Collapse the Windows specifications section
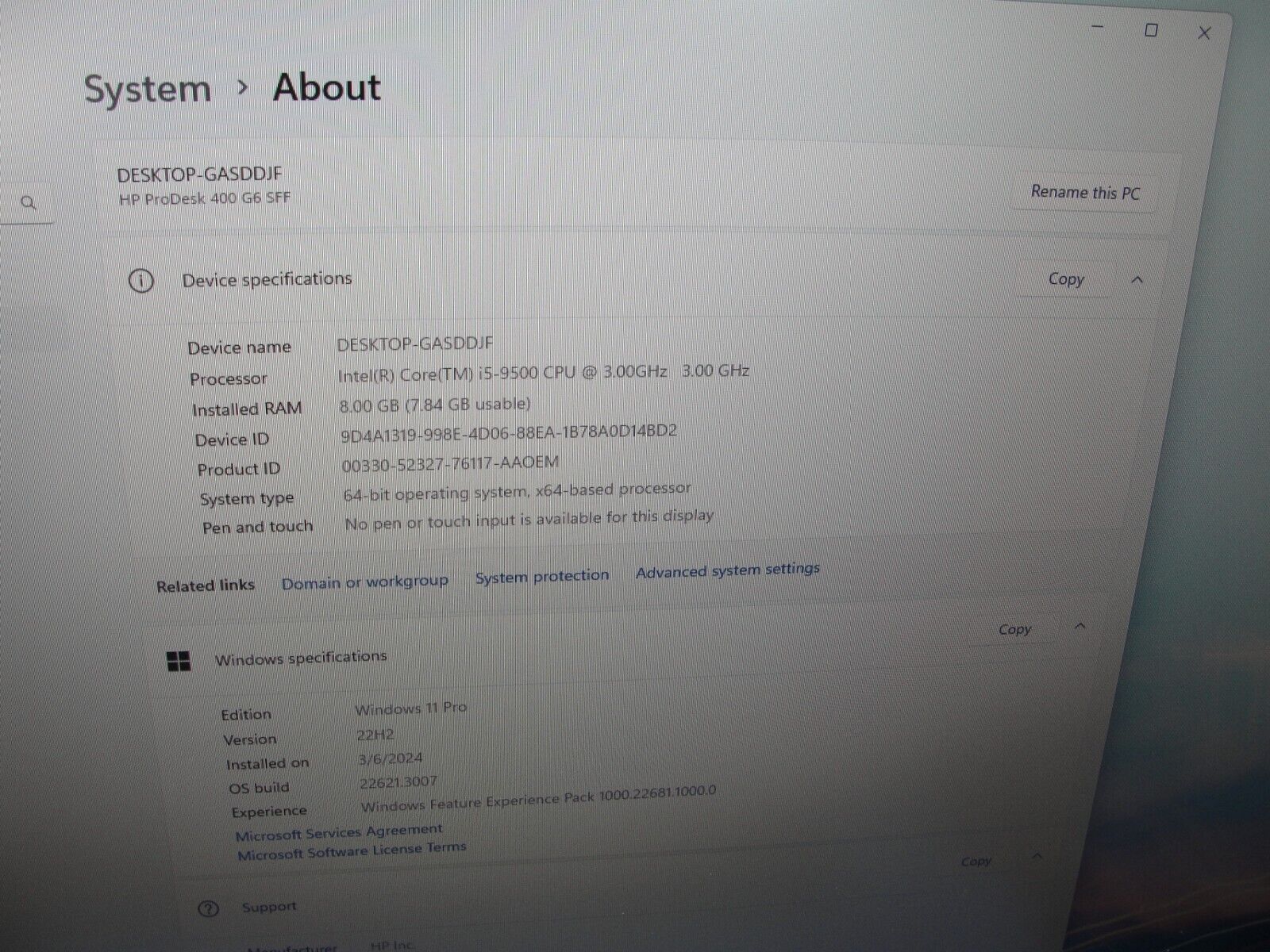 coord(1079,627)
